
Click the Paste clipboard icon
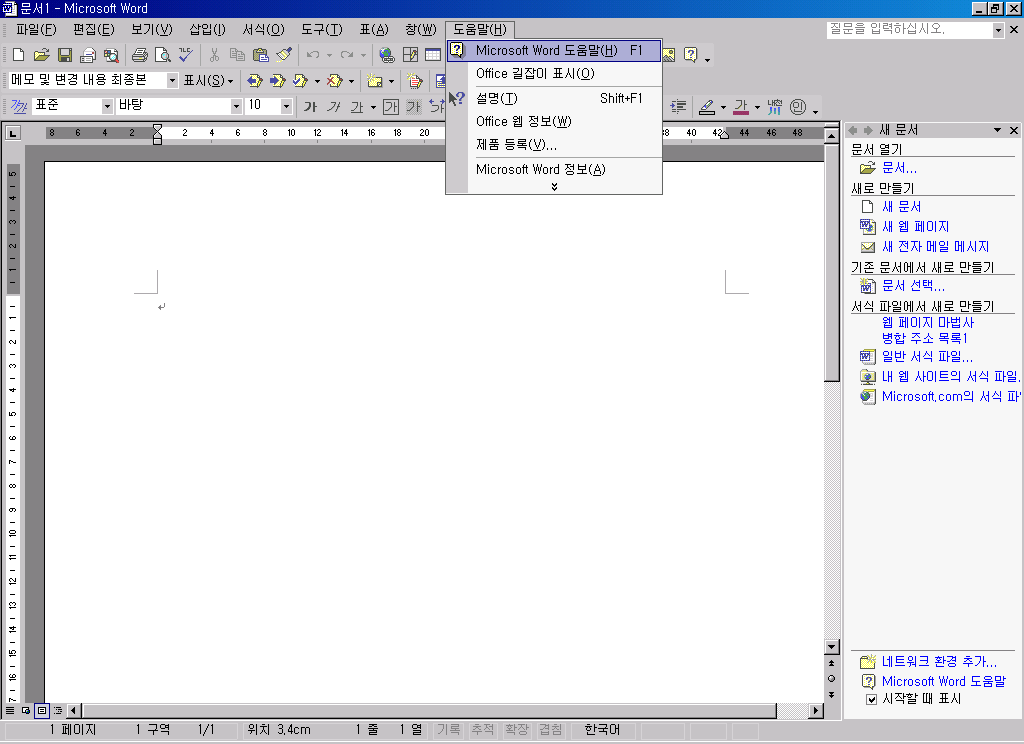(x=261, y=55)
